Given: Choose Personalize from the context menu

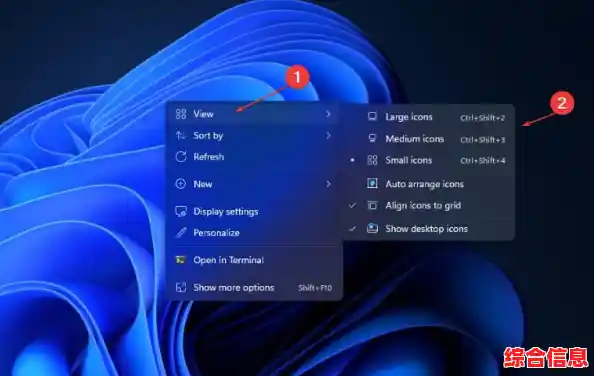Looking at the screenshot, I should (x=254, y=232).
